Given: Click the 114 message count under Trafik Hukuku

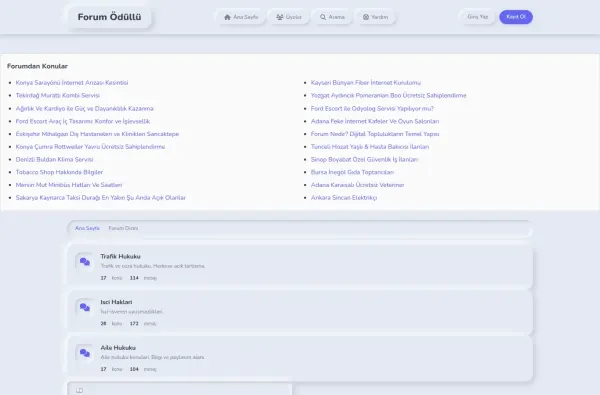Looking at the screenshot, I should tap(134, 278).
